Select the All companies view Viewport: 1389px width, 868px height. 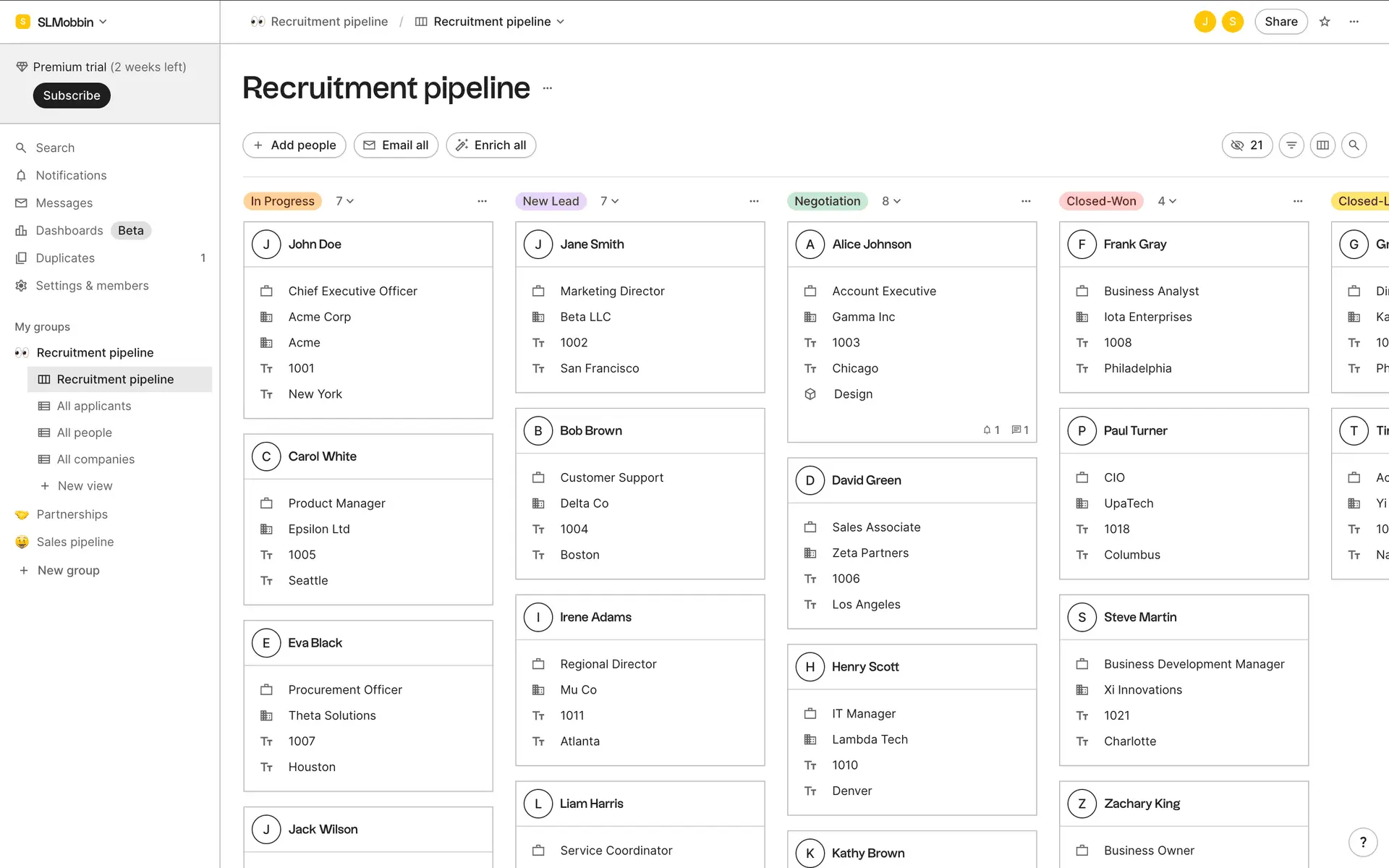tap(95, 459)
